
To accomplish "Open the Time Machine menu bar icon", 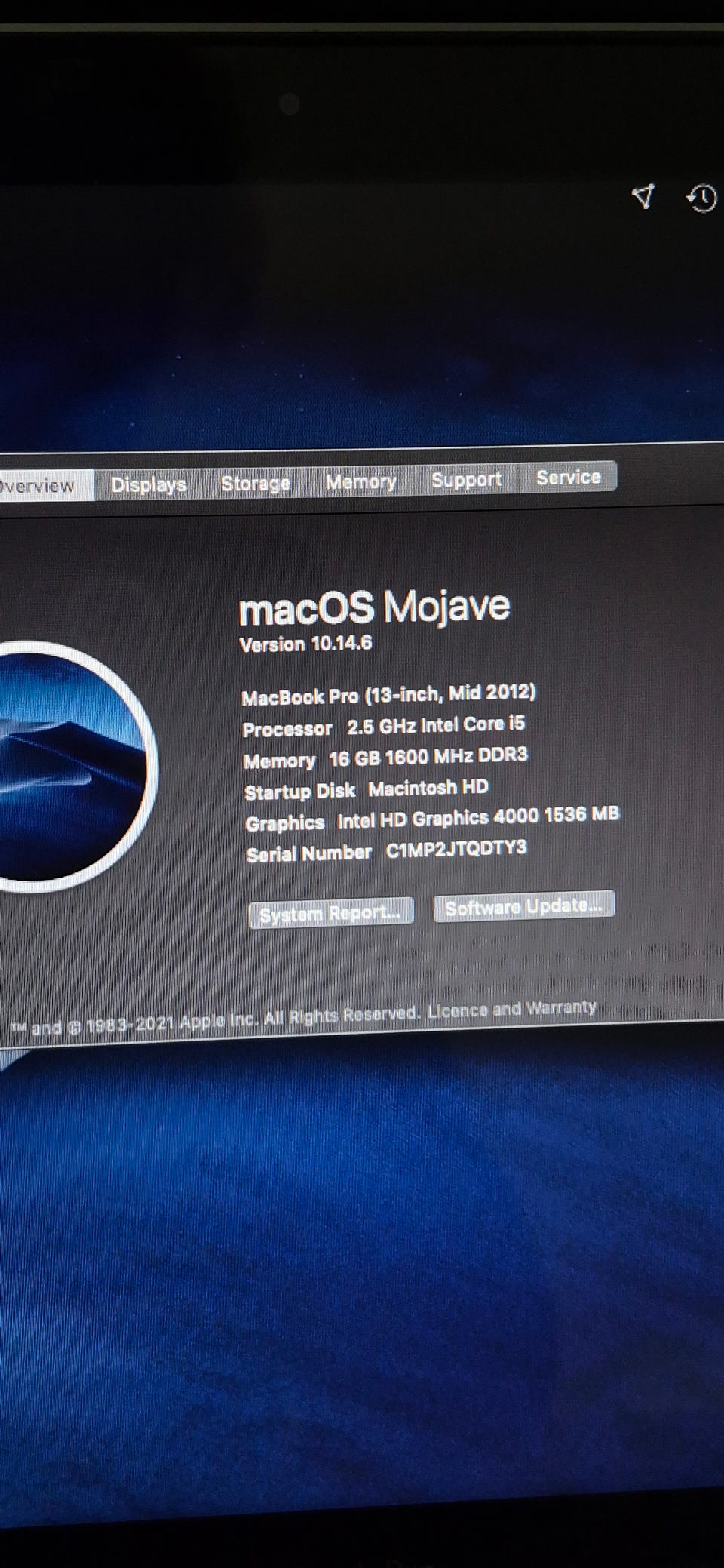I will click(701, 198).
